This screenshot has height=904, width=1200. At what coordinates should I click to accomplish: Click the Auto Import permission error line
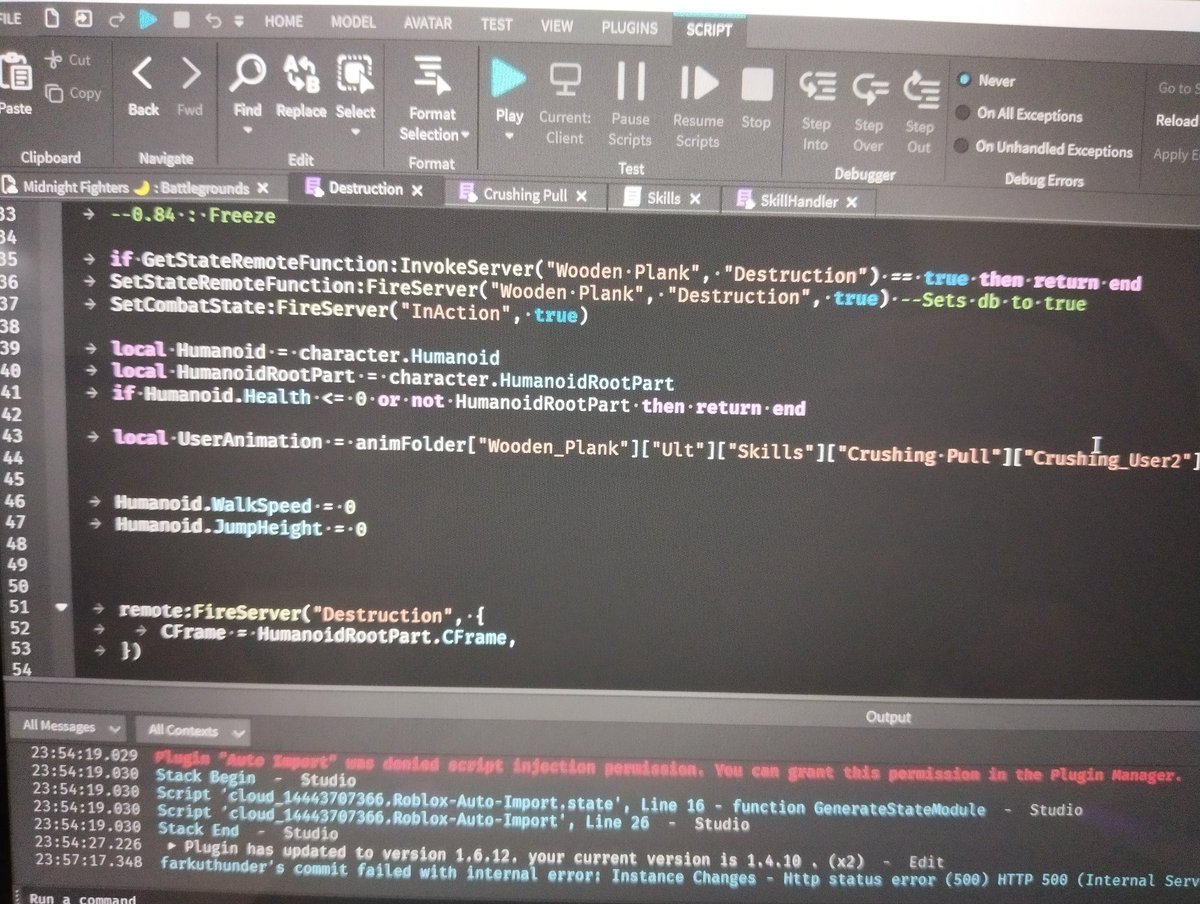point(668,765)
